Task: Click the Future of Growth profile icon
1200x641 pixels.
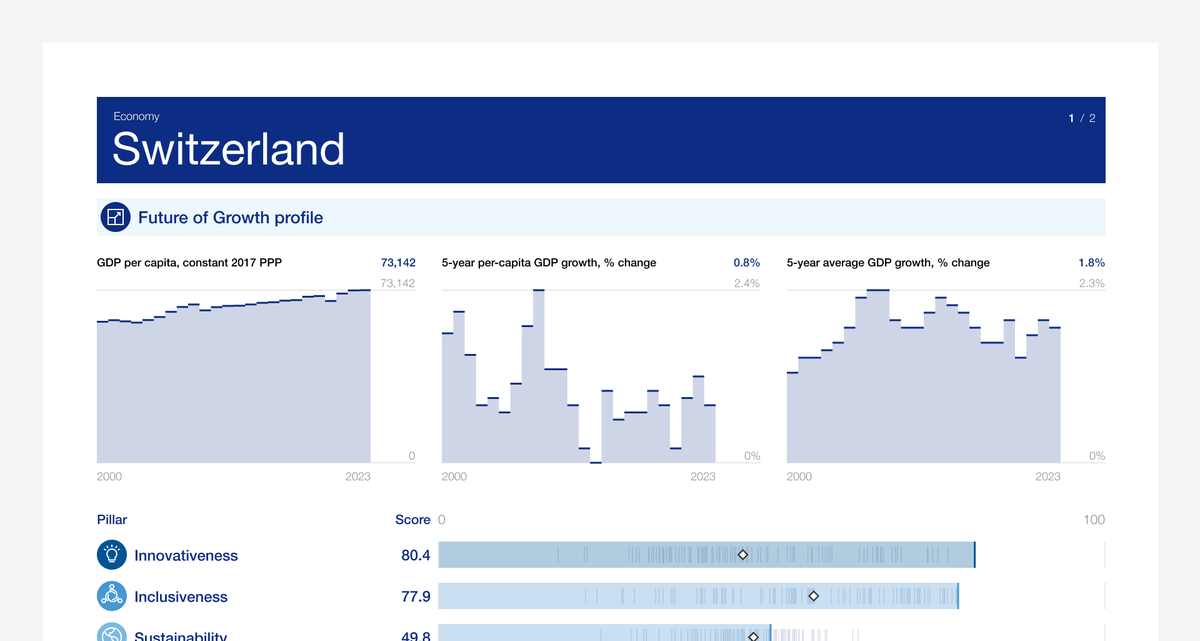Action: click(x=115, y=217)
